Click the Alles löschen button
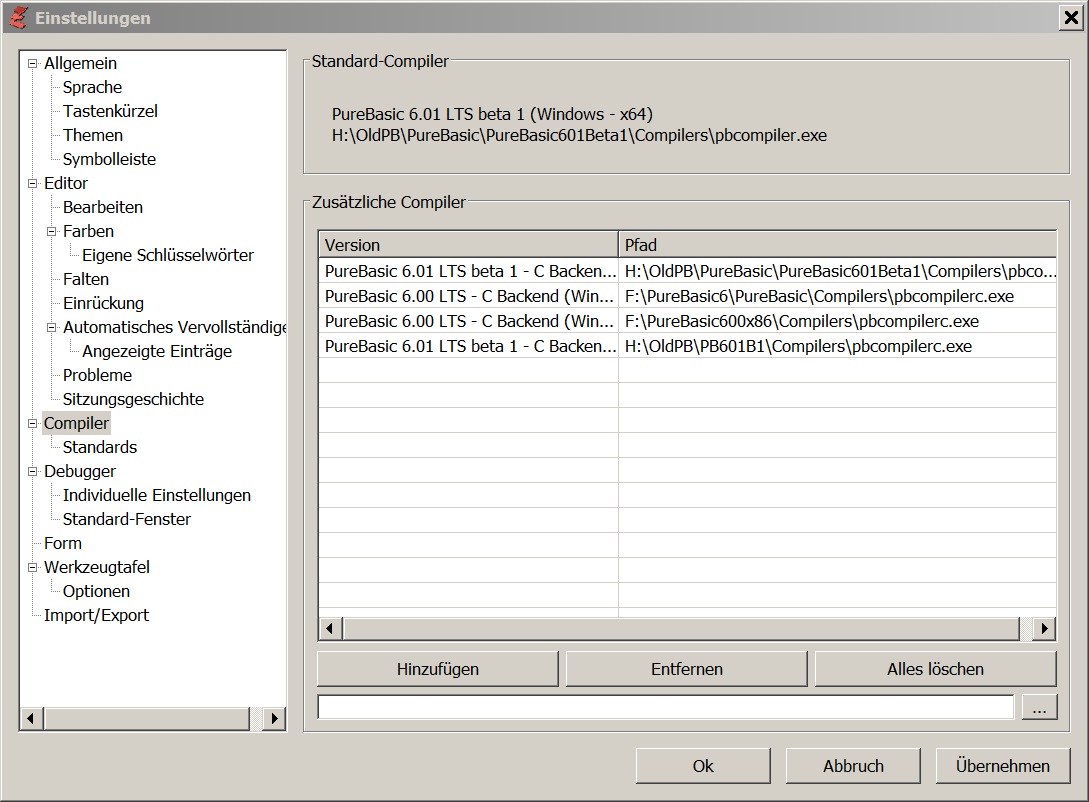This screenshot has width=1089, height=802. tap(936, 669)
